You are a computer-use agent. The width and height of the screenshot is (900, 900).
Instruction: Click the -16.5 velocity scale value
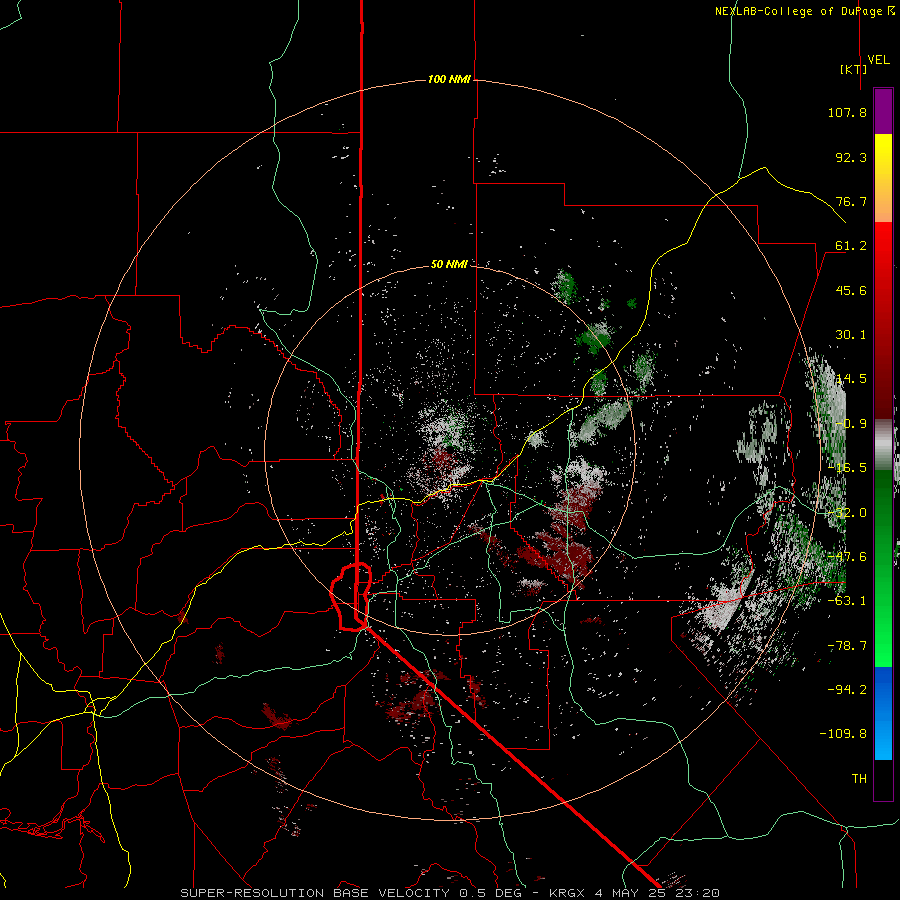(x=847, y=468)
